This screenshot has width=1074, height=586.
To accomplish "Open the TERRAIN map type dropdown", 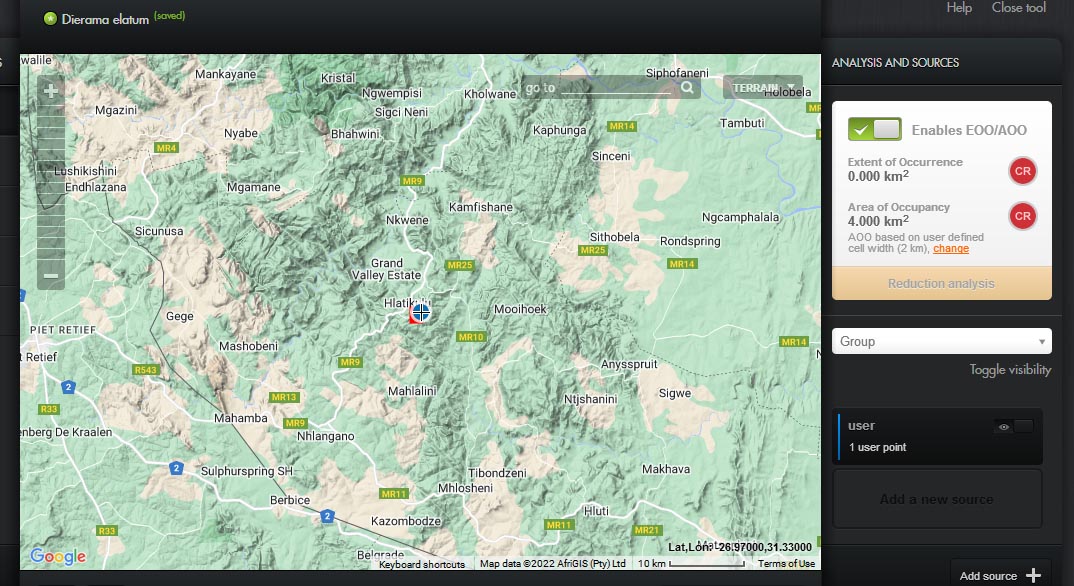I will [762, 88].
